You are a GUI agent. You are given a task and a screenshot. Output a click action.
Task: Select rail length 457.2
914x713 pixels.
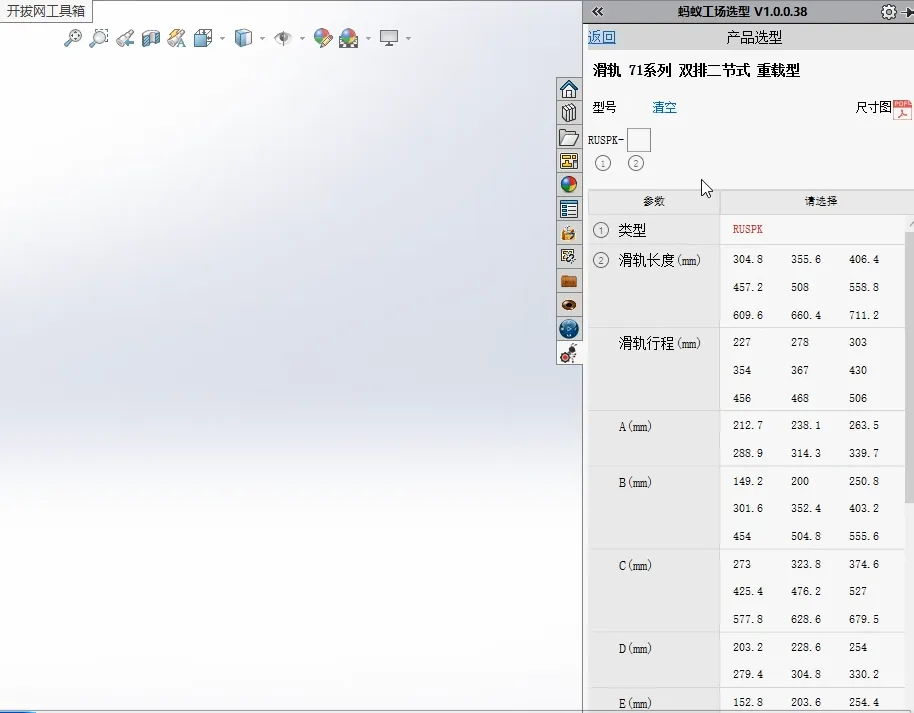point(747,287)
